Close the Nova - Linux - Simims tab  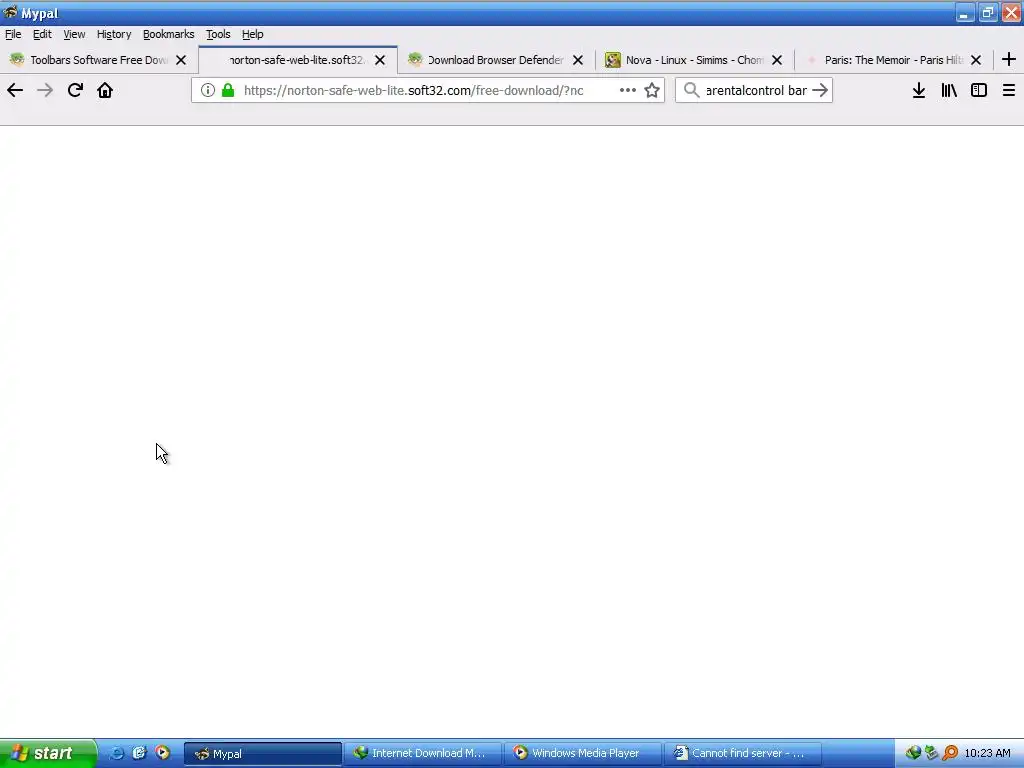click(777, 60)
